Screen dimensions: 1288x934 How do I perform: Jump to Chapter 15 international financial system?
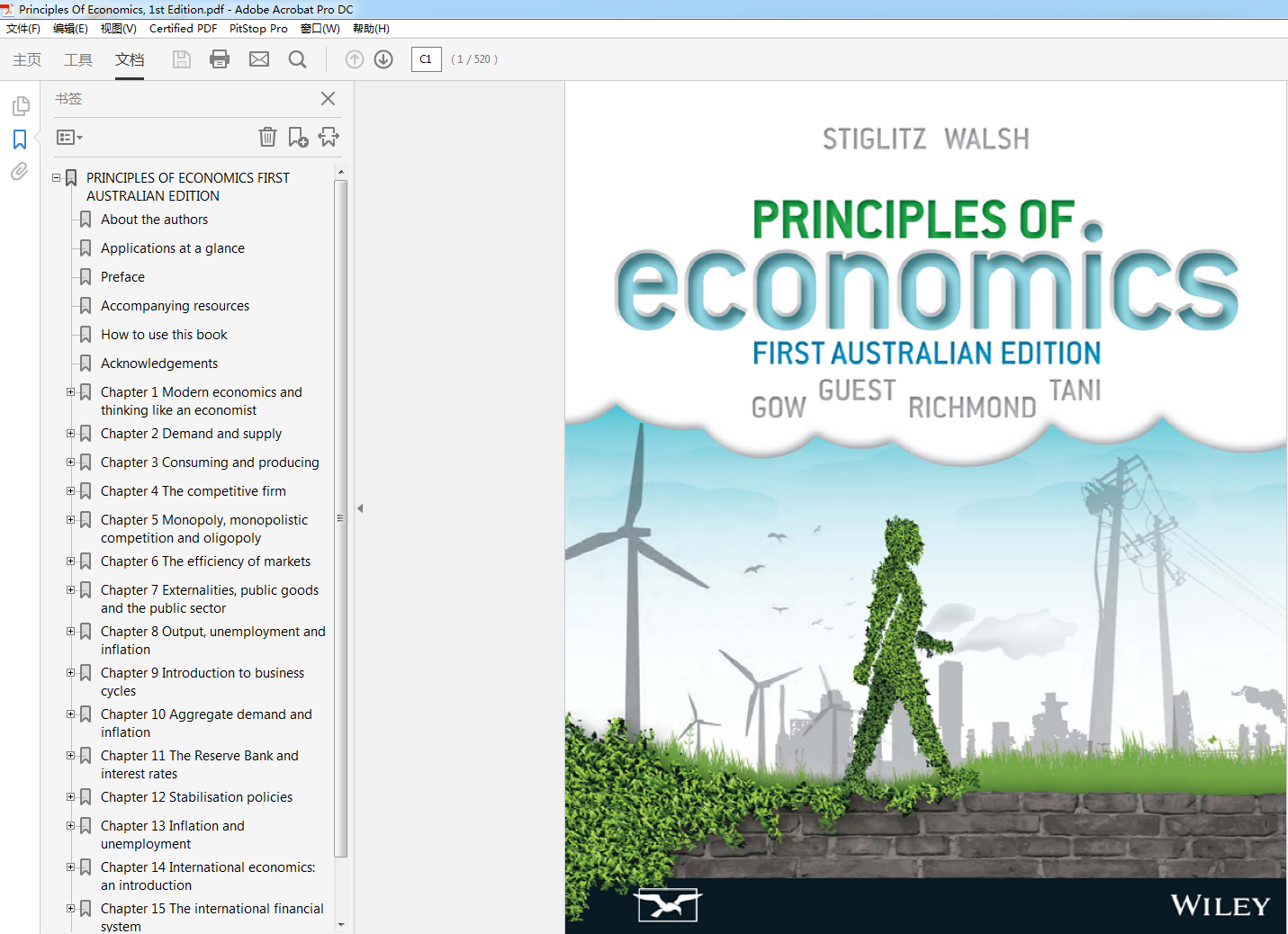tap(212, 917)
